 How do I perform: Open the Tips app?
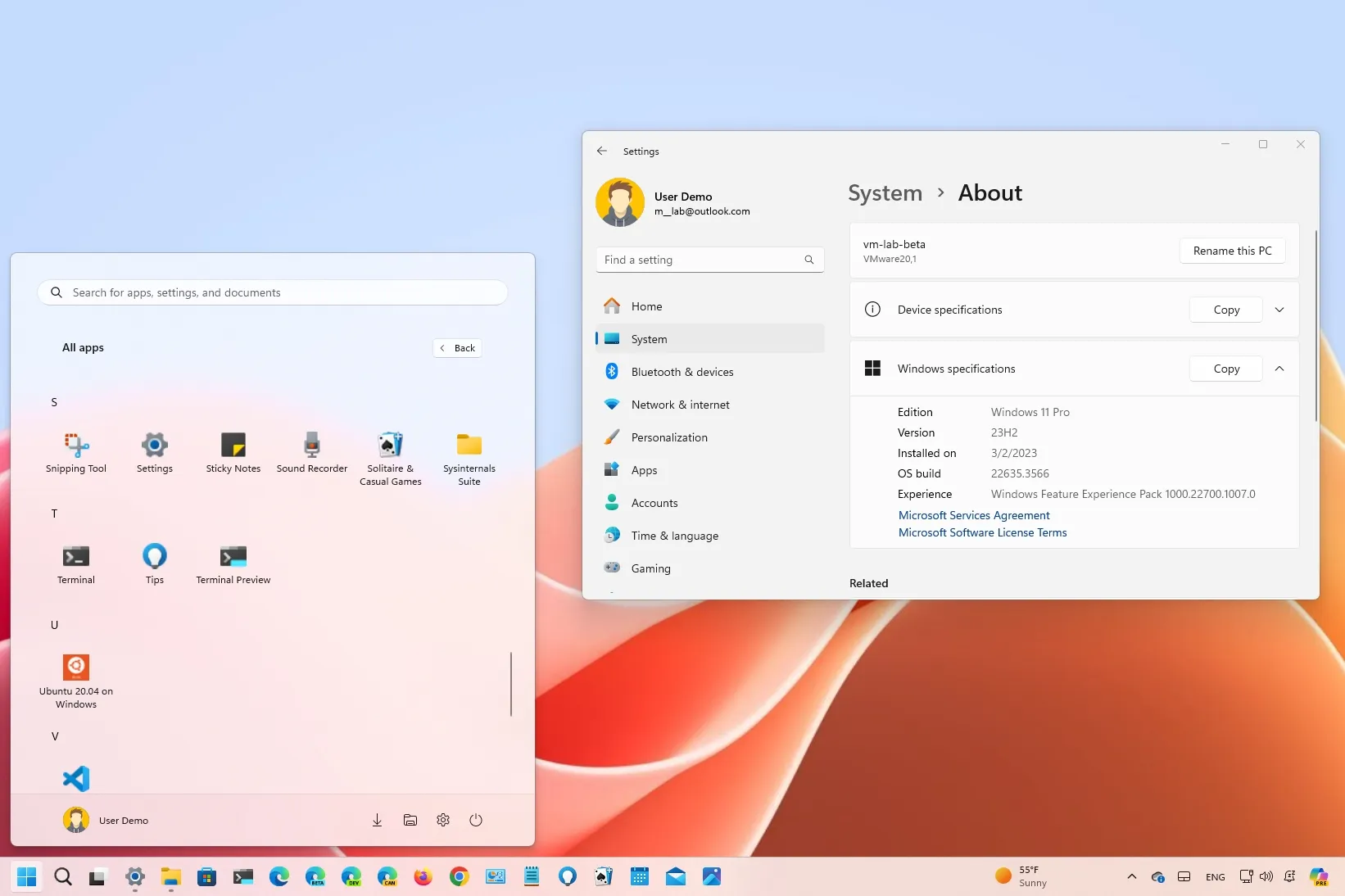154,563
